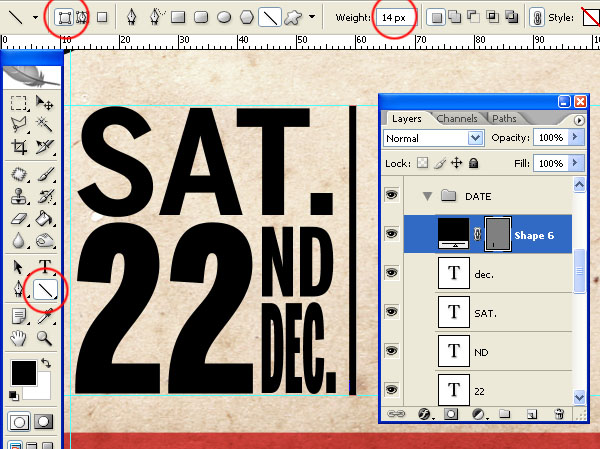Hide the SAT. text layer
Viewport: 600px width, 449px height.
pos(391,312)
